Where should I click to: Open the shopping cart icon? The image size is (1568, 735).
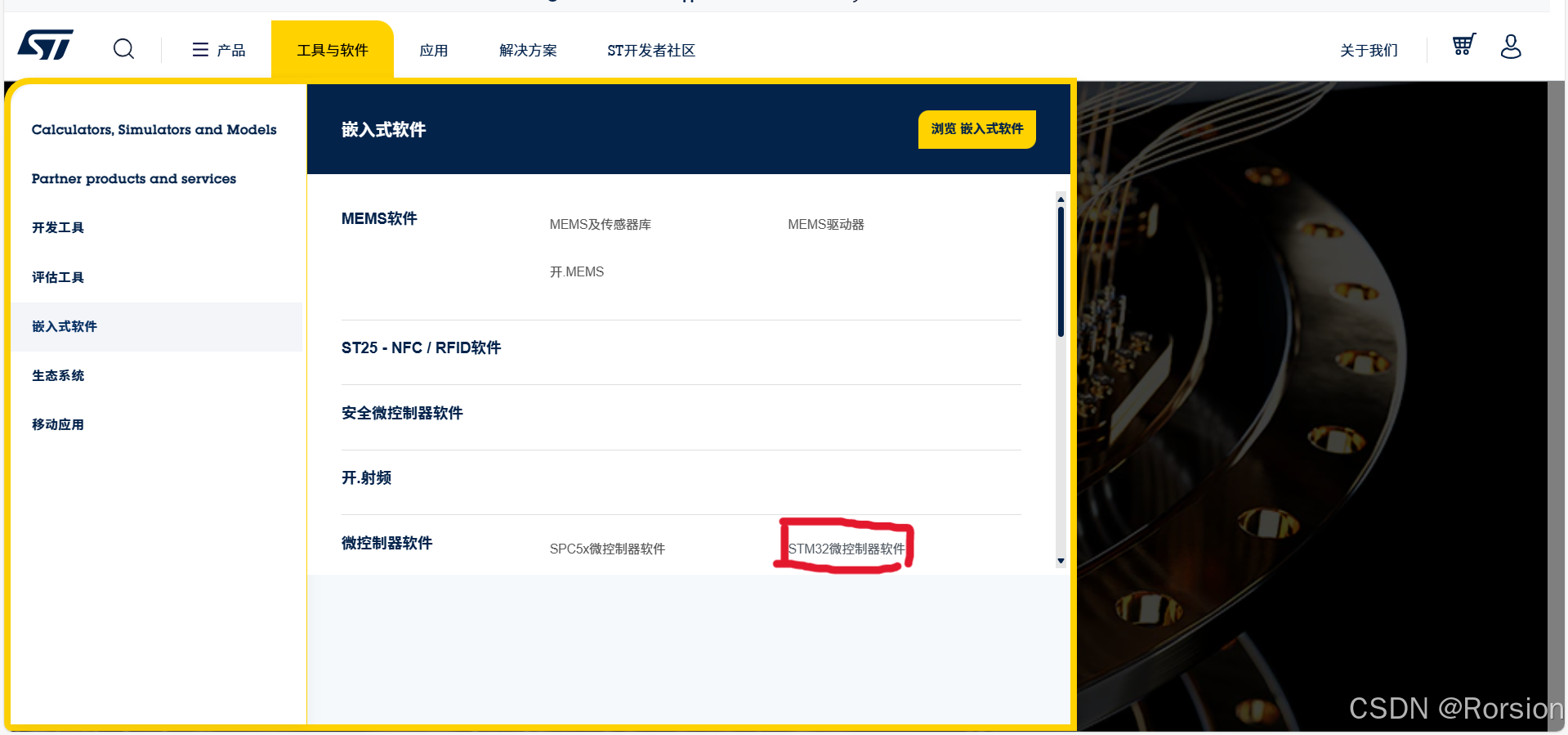pos(1463,44)
